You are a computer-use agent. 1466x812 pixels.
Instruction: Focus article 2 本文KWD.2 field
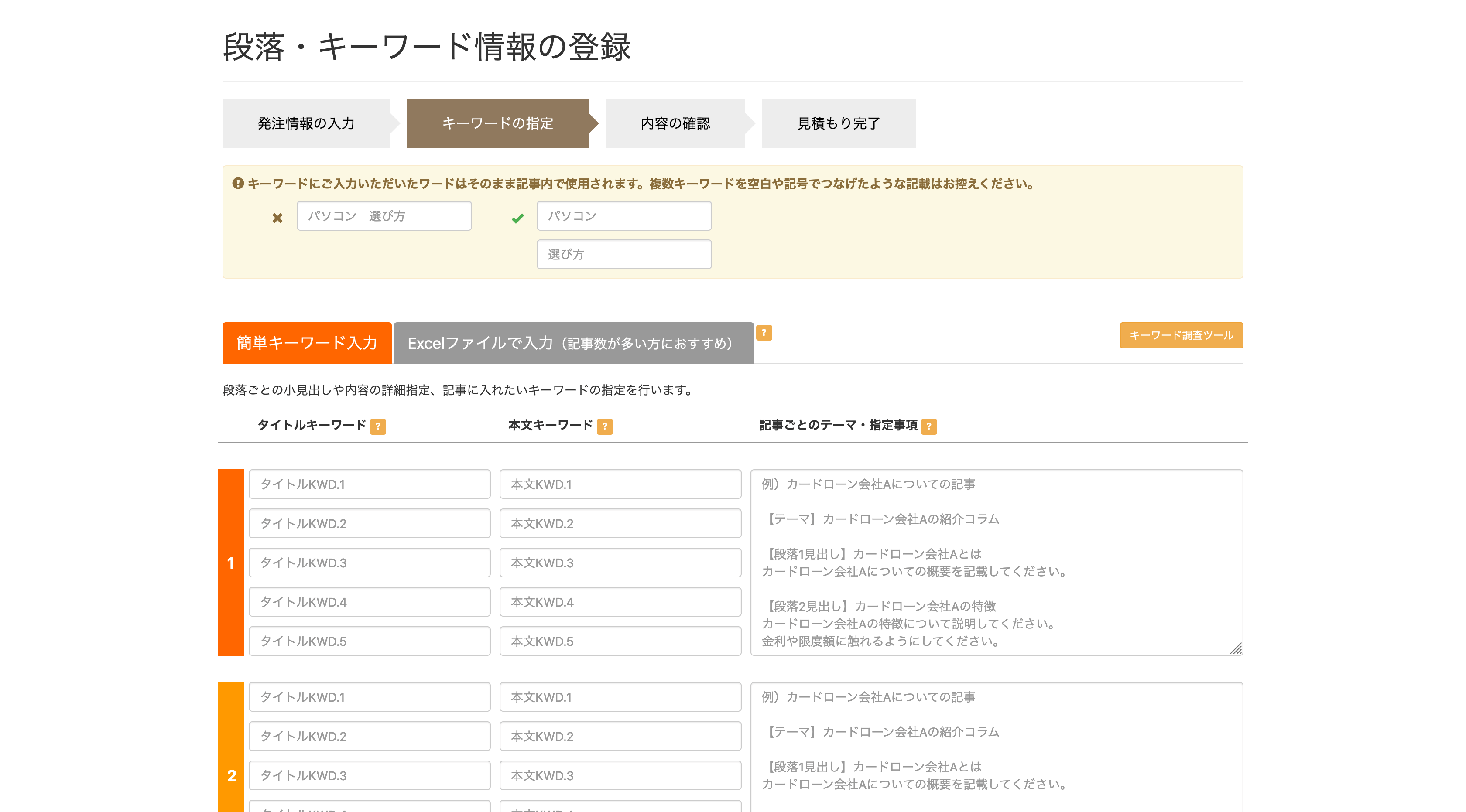point(620,736)
